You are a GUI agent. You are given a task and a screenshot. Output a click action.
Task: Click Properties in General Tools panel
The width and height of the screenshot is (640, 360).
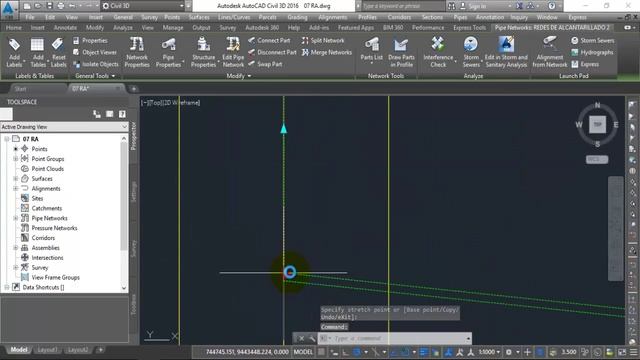(x=90, y=40)
